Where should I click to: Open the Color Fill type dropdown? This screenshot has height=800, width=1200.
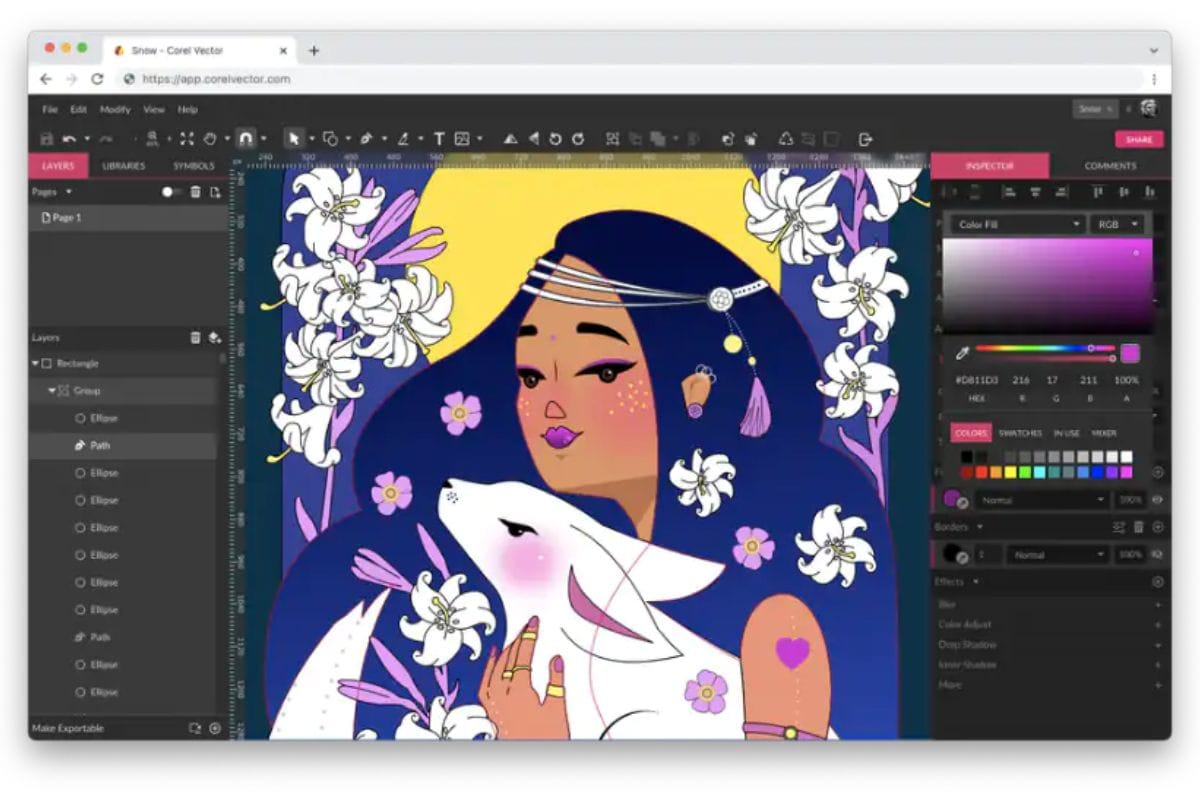click(x=1018, y=225)
